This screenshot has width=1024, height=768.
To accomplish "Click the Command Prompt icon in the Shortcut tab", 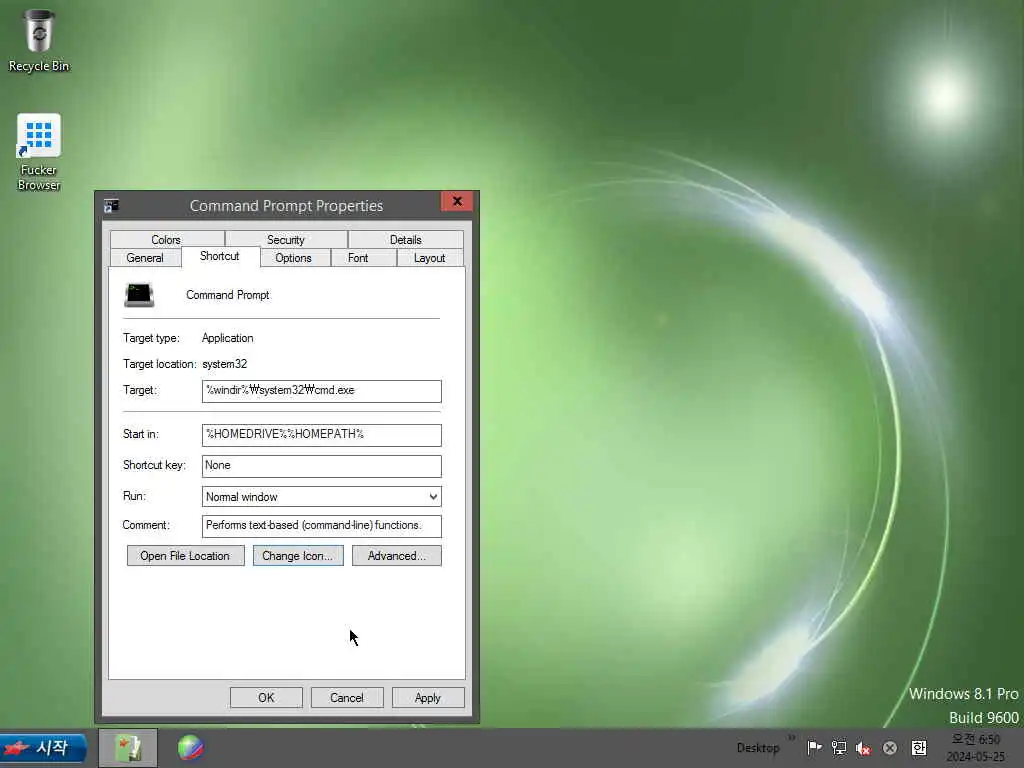I will 139,295.
